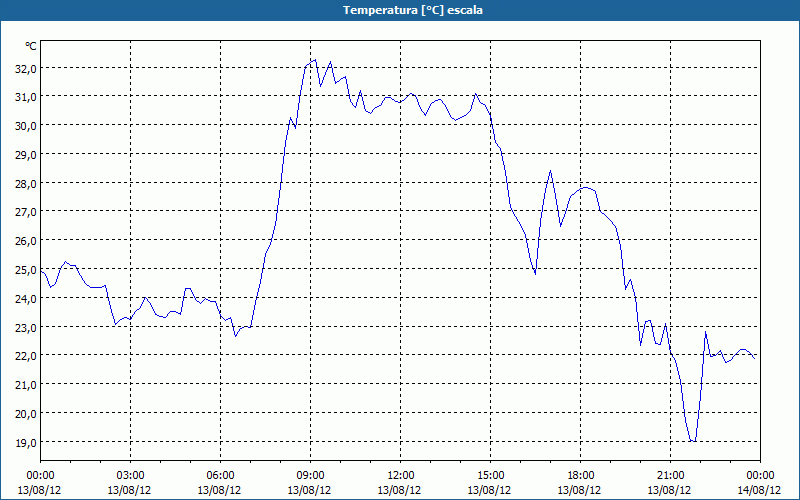The height and width of the screenshot is (500, 800).
Task: Select the 19,0 y-axis label
Action: (x=26, y=442)
